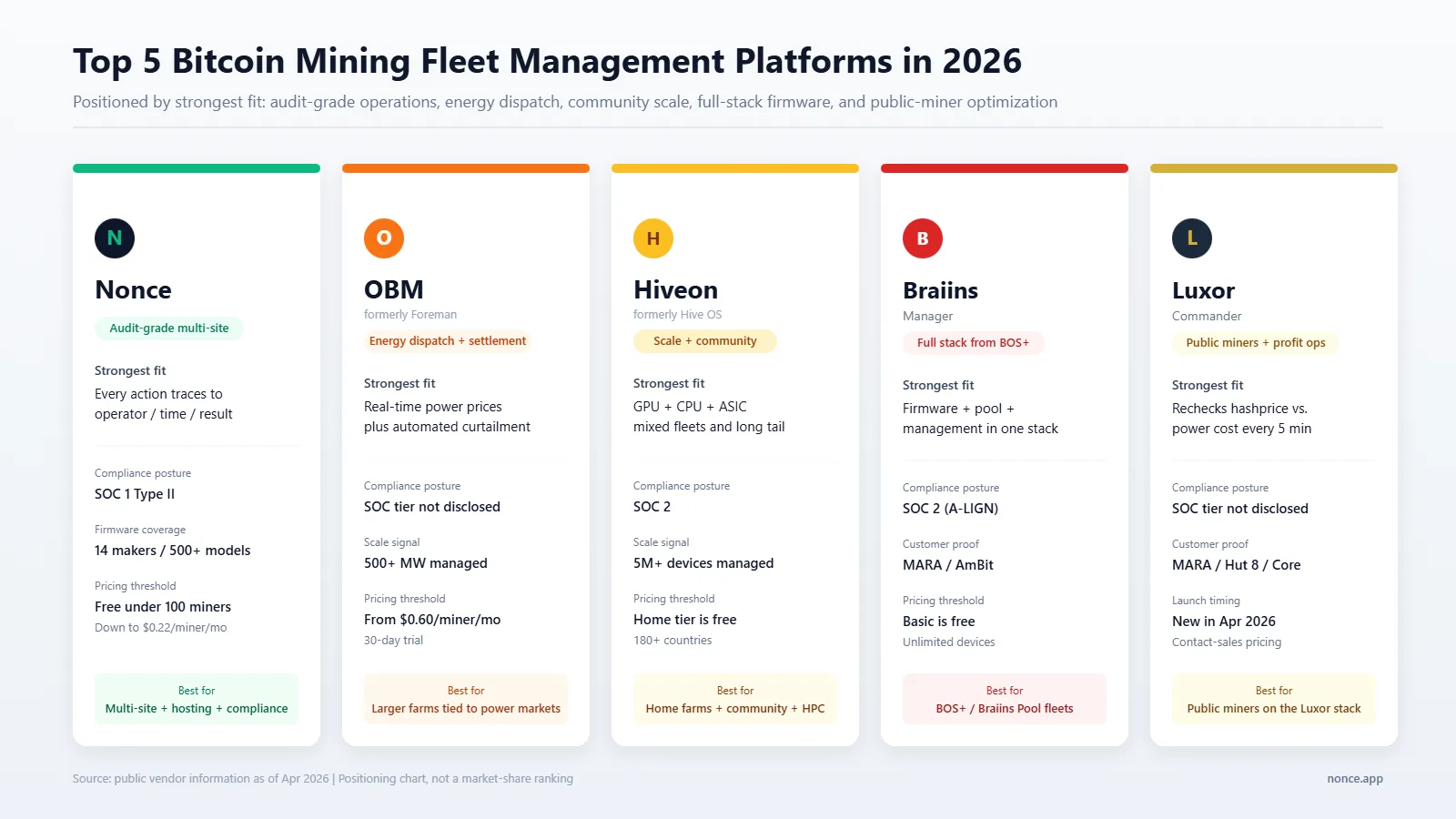Click 'From $0.60/miner/mo' text
The image size is (1456, 819).
[x=432, y=620]
